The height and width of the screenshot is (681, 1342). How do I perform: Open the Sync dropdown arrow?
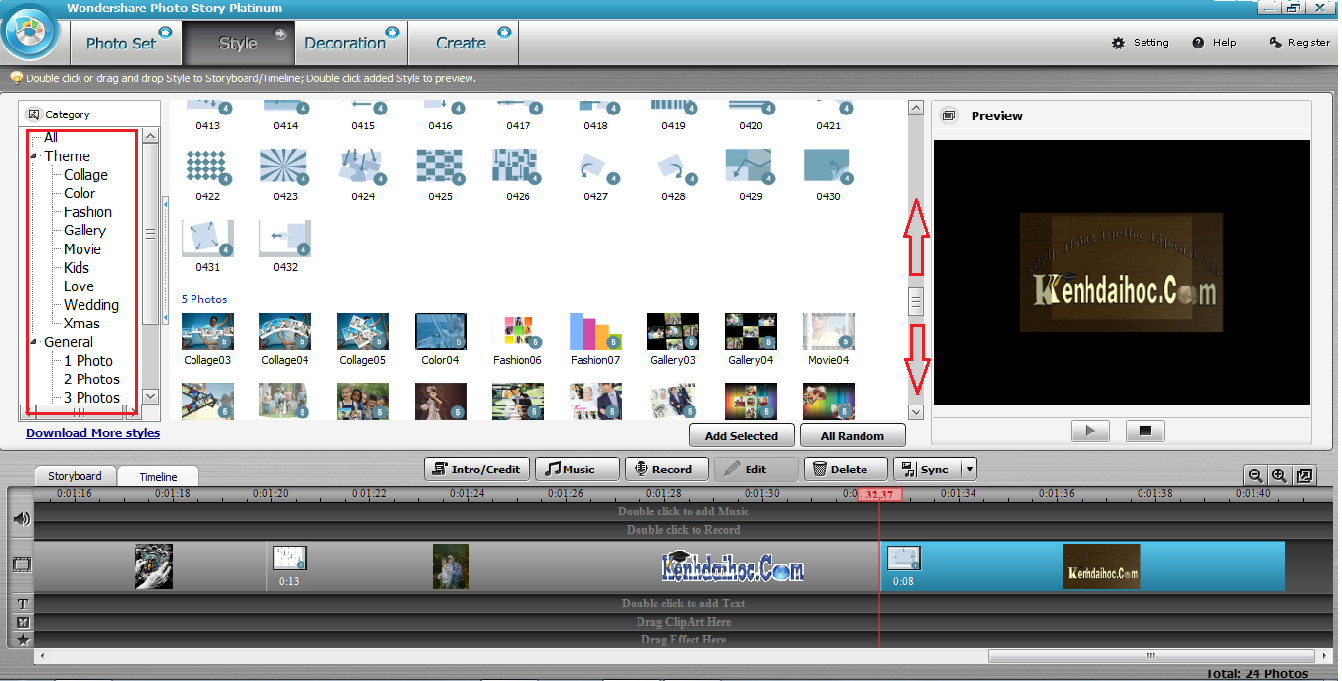[x=968, y=469]
